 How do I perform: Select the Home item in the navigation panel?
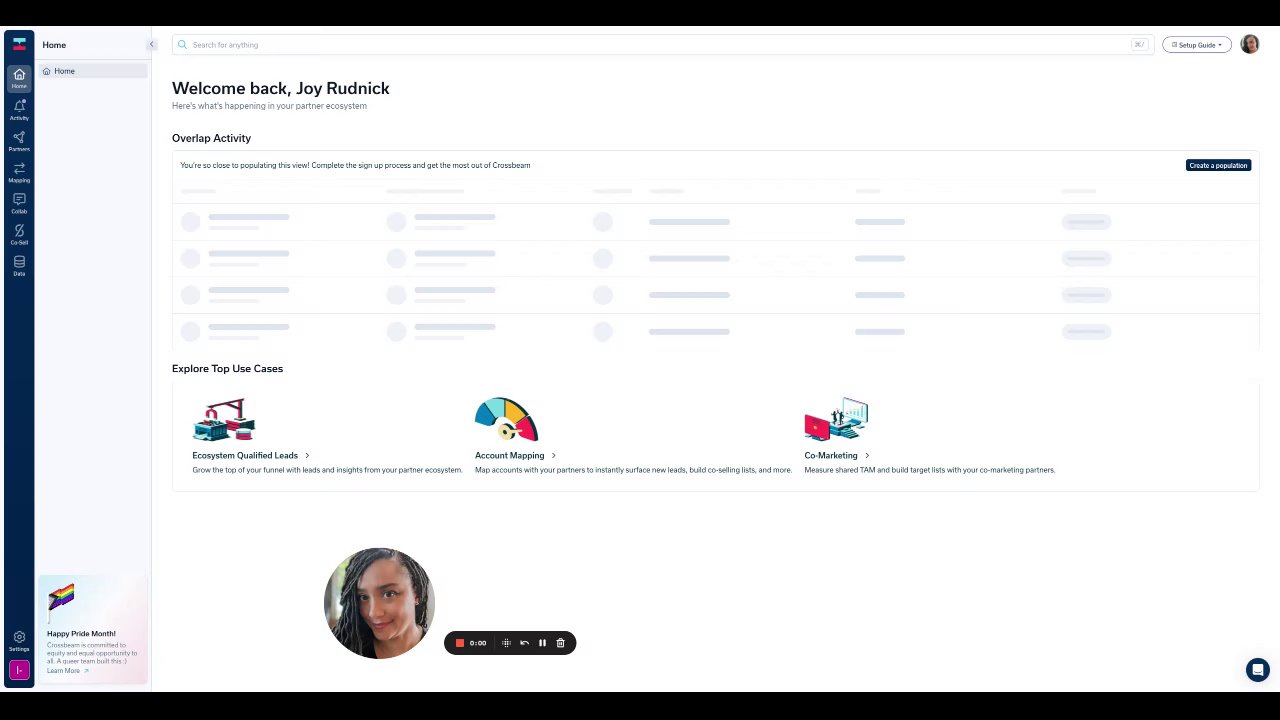point(93,71)
